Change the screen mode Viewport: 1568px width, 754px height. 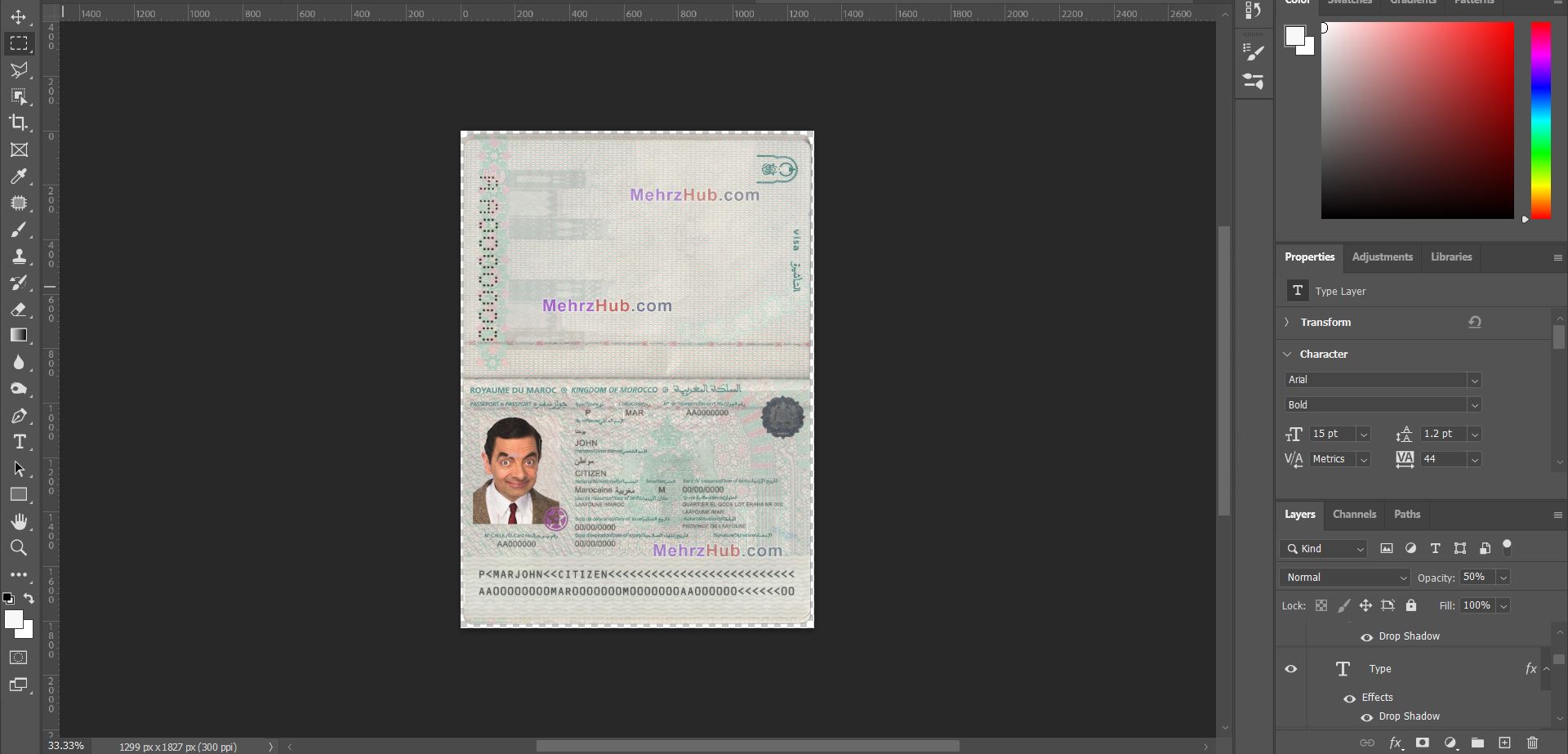point(19,685)
